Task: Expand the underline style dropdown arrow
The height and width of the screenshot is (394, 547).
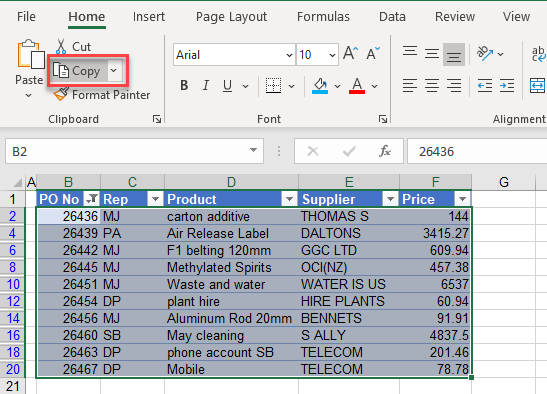Action: click(x=246, y=86)
